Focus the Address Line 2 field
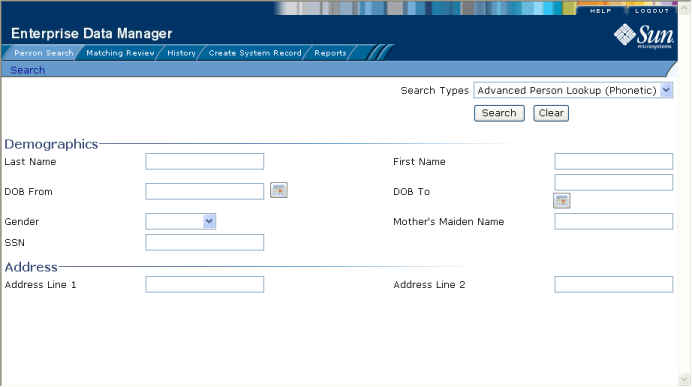Viewport: 692px width, 387px height. 613,284
